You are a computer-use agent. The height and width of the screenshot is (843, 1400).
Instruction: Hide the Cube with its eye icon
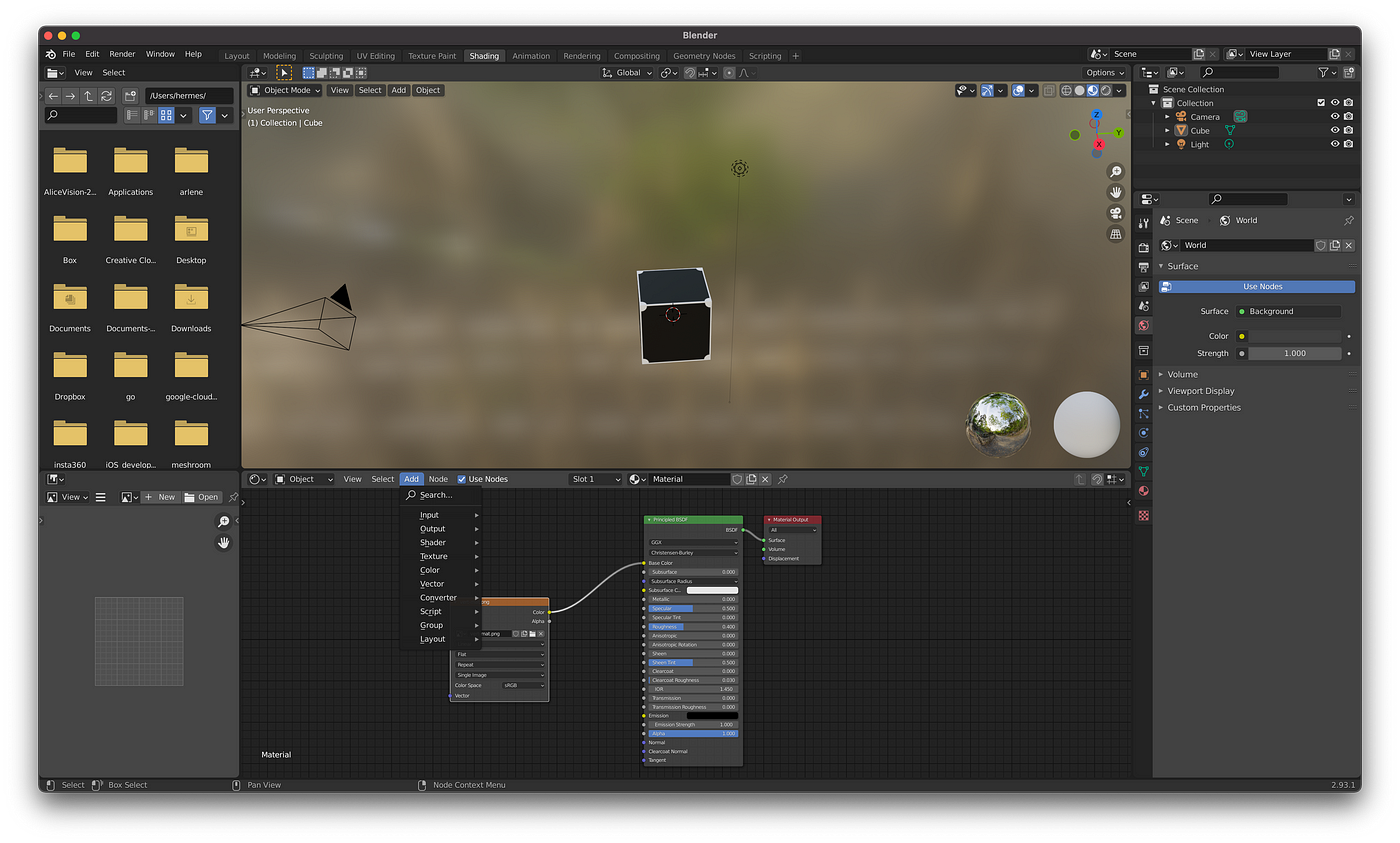click(x=1334, y=130)
